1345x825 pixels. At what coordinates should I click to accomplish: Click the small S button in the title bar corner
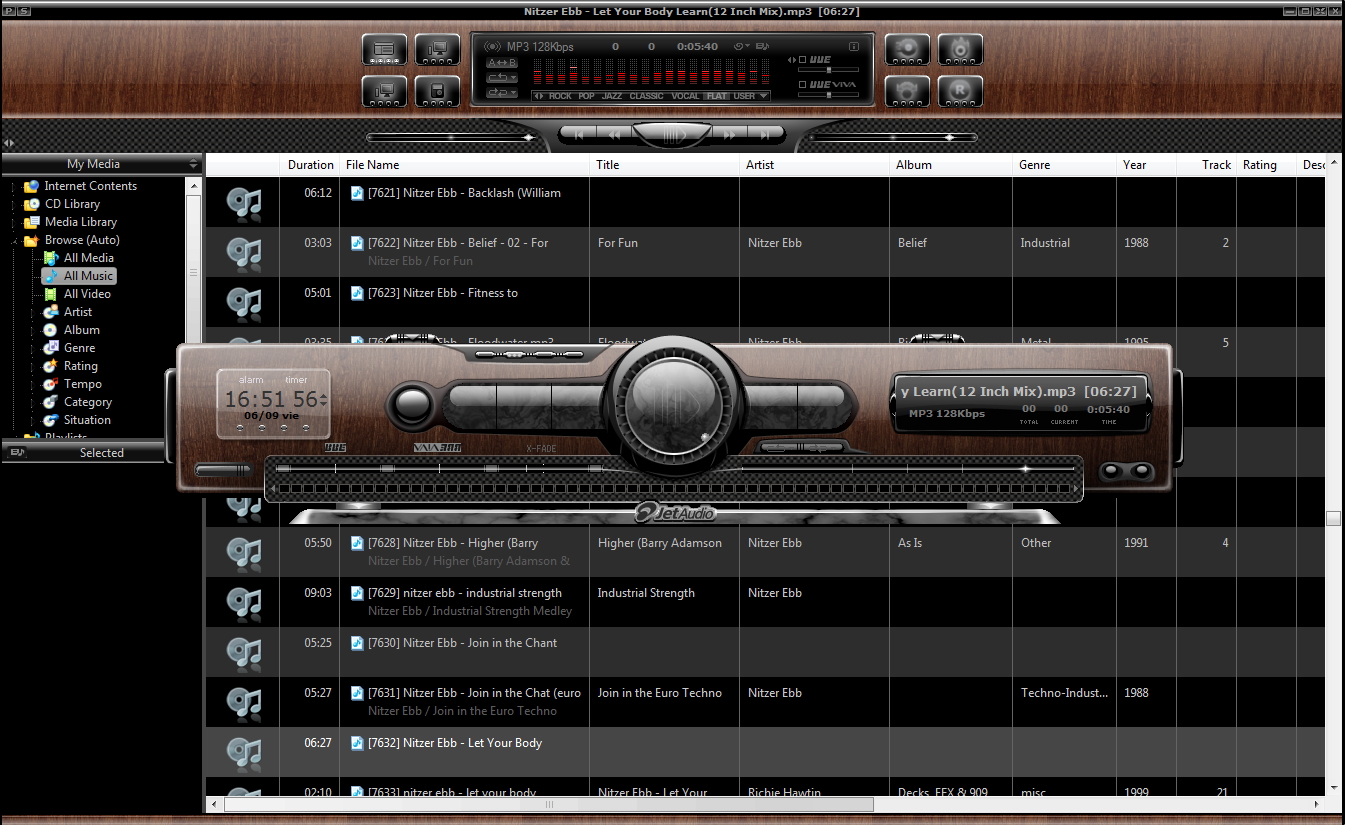(x=24, y=11)
